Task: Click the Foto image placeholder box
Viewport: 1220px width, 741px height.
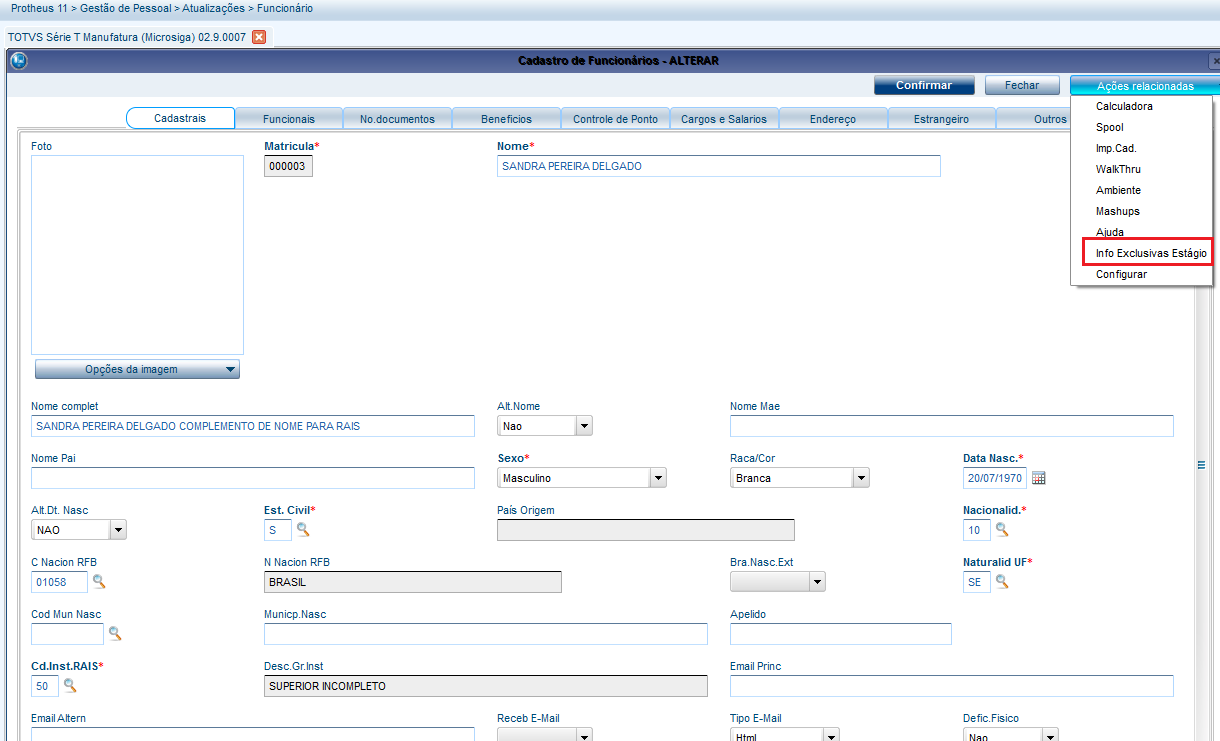Action: click(x=137, y=255)
